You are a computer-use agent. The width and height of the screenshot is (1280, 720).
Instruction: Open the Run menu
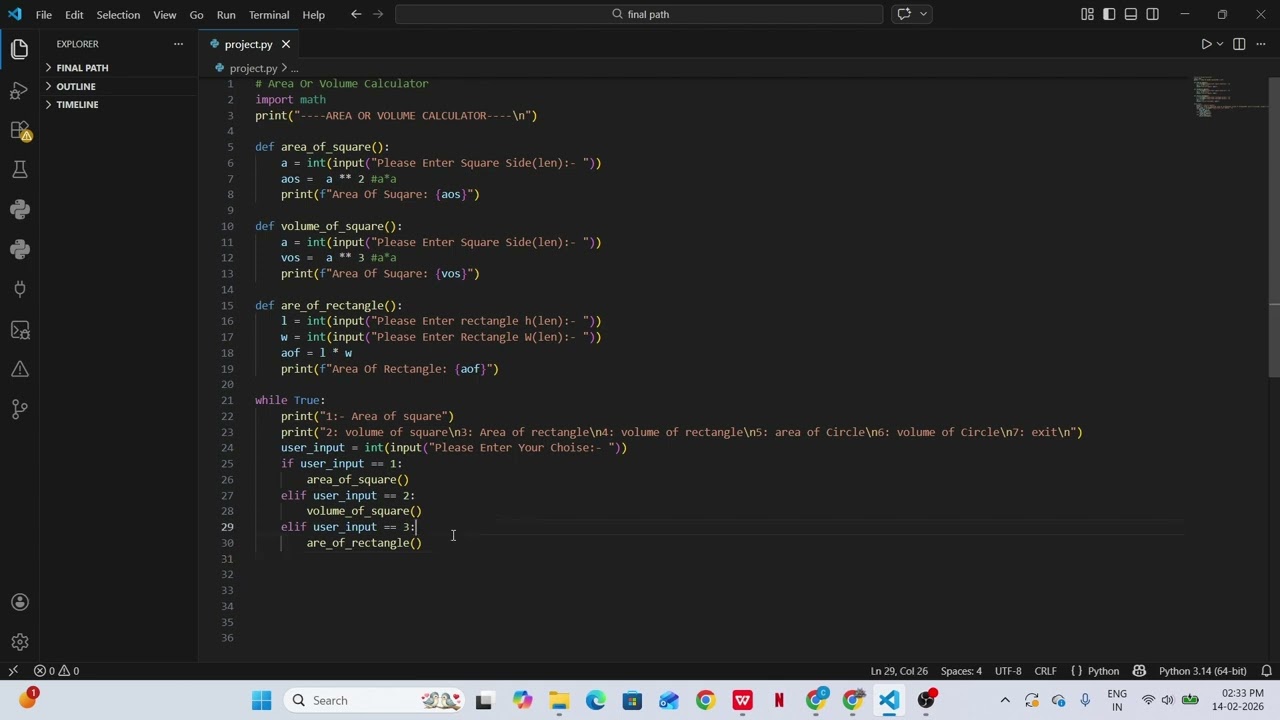pyautogui.click(x=226, y=15)
